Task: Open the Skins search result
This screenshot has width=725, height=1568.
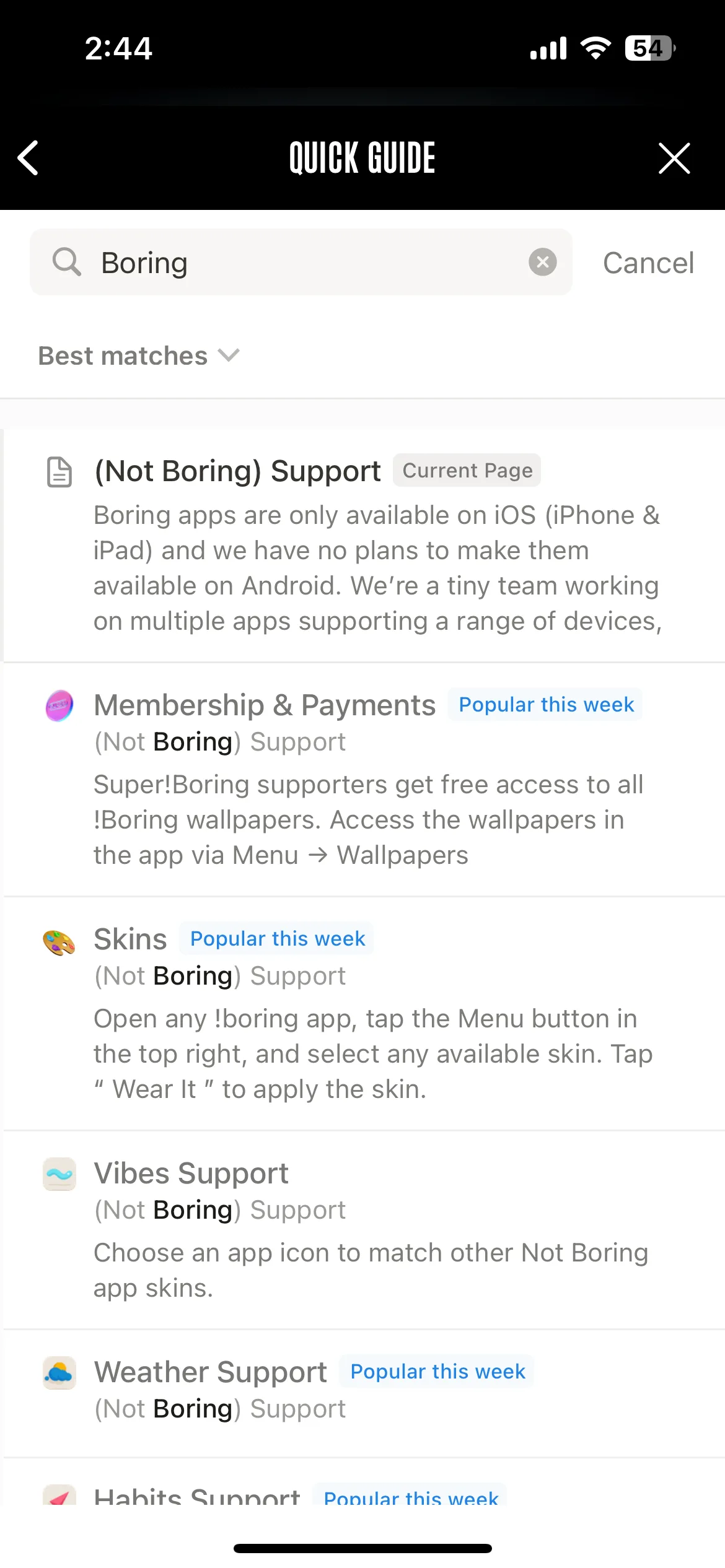Action: tap(364, 1013)
